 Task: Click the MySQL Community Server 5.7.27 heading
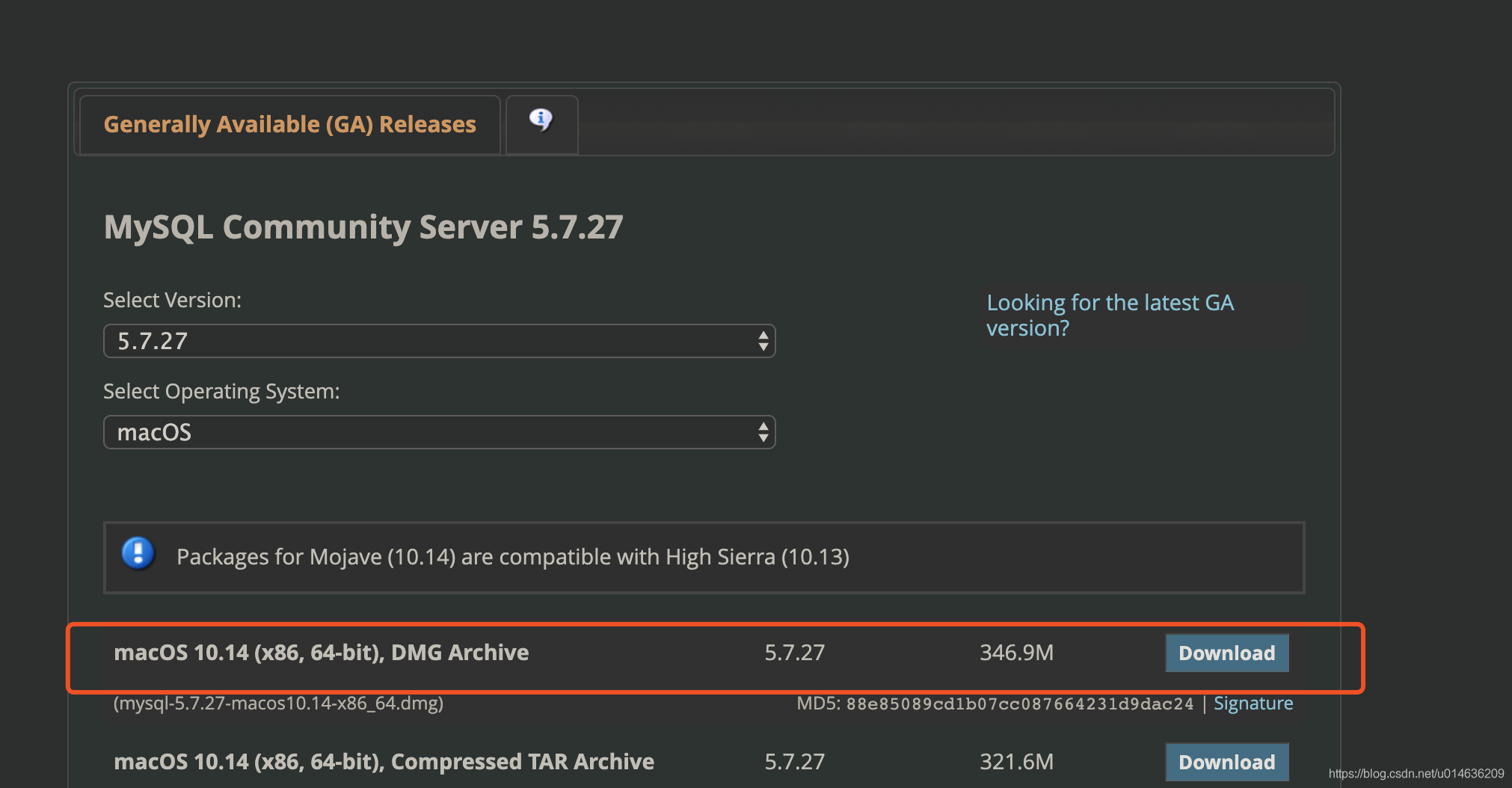click(363, 227)
